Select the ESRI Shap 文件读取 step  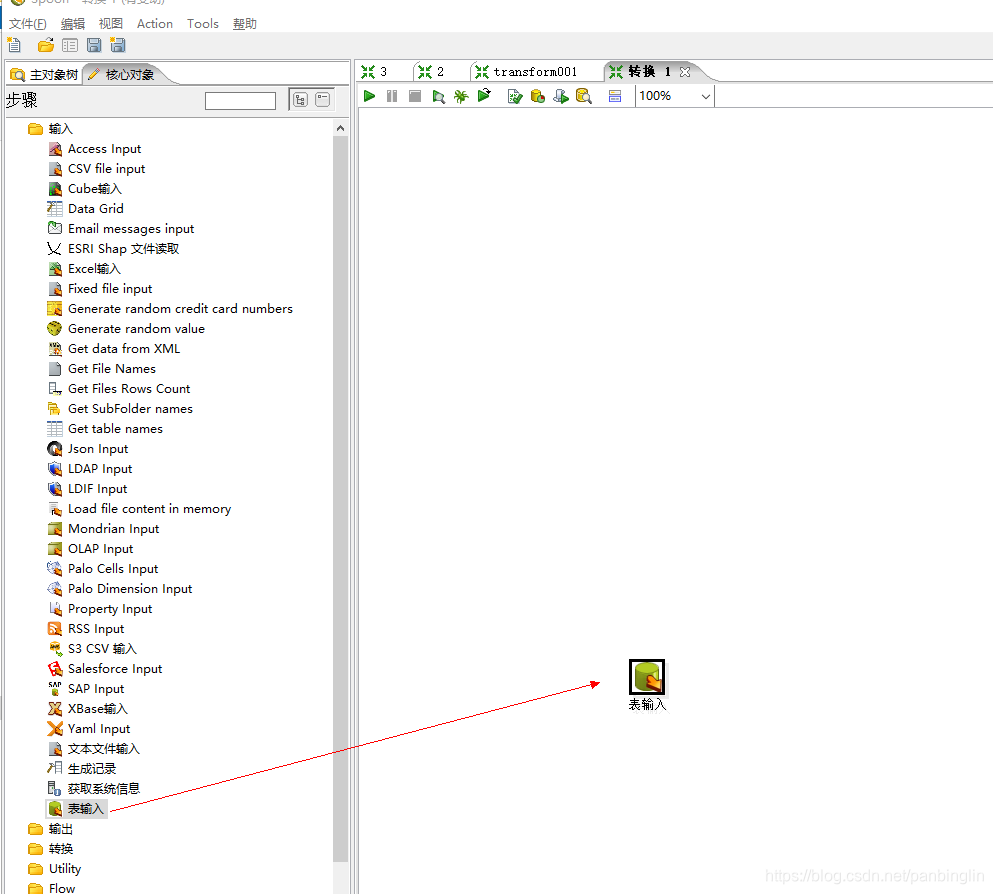pyautogui.click(x=113, y=249)
